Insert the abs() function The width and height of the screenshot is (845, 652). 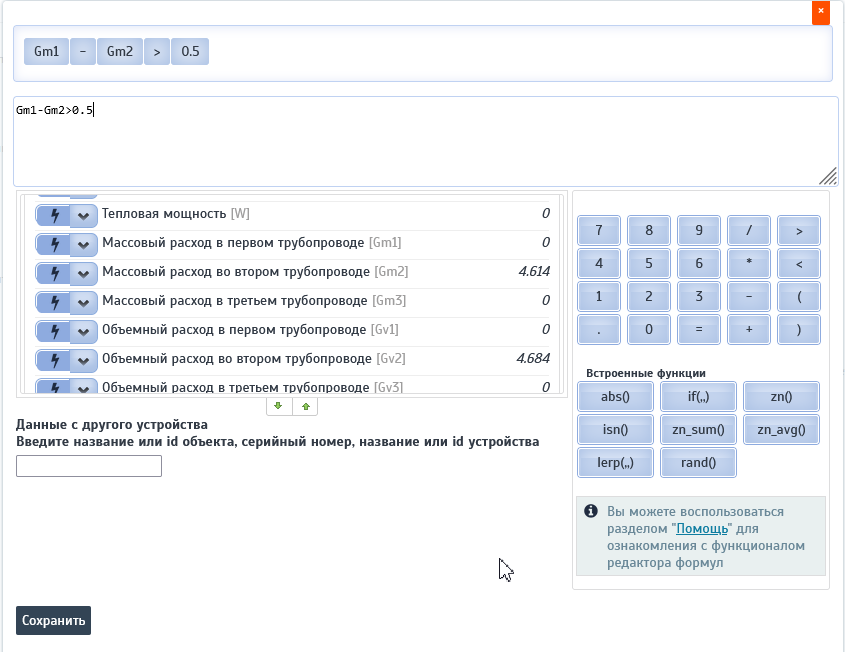tap(615, 396)
